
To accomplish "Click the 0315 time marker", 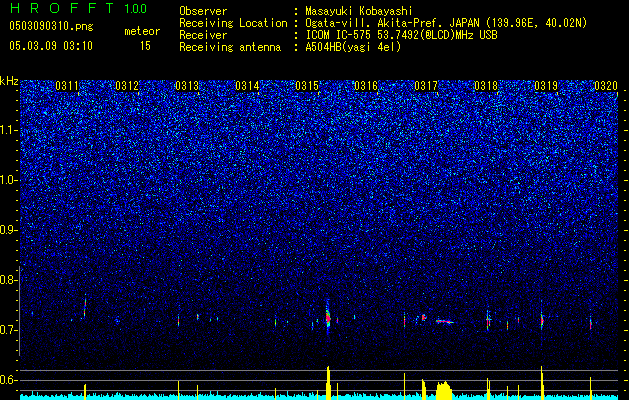I will 307,86.
